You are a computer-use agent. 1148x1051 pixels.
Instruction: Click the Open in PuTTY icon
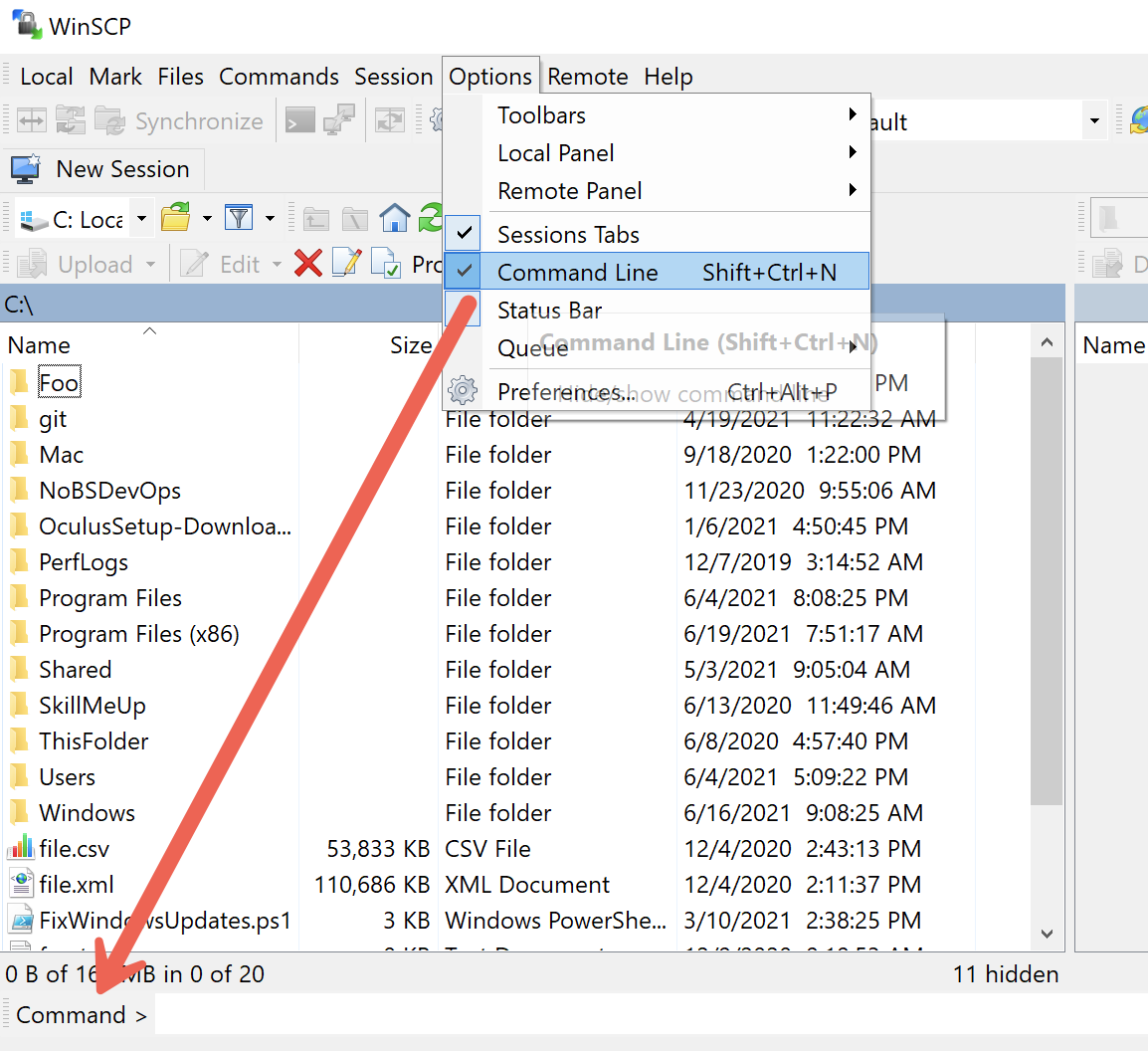(x=339, y=120)
